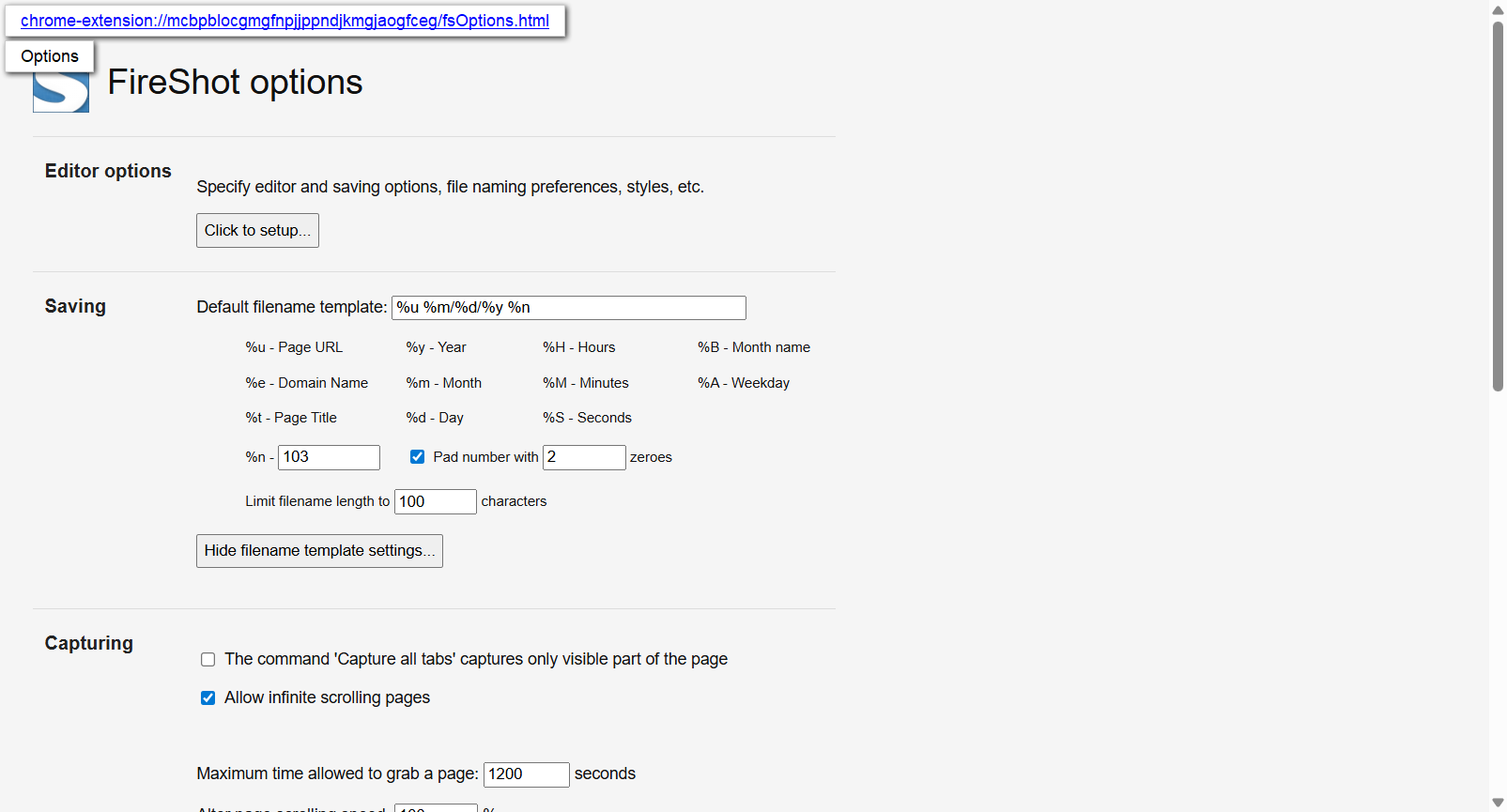The height and width of the screenshot is (812, 1507).
Task: Click the '%u - Page URL' legend text
Action: point(294,347)
